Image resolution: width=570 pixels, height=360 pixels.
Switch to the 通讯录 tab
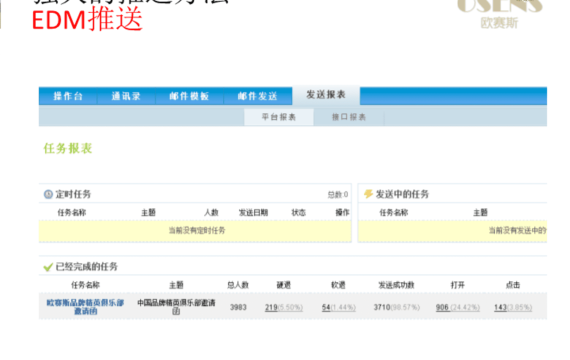126,96
